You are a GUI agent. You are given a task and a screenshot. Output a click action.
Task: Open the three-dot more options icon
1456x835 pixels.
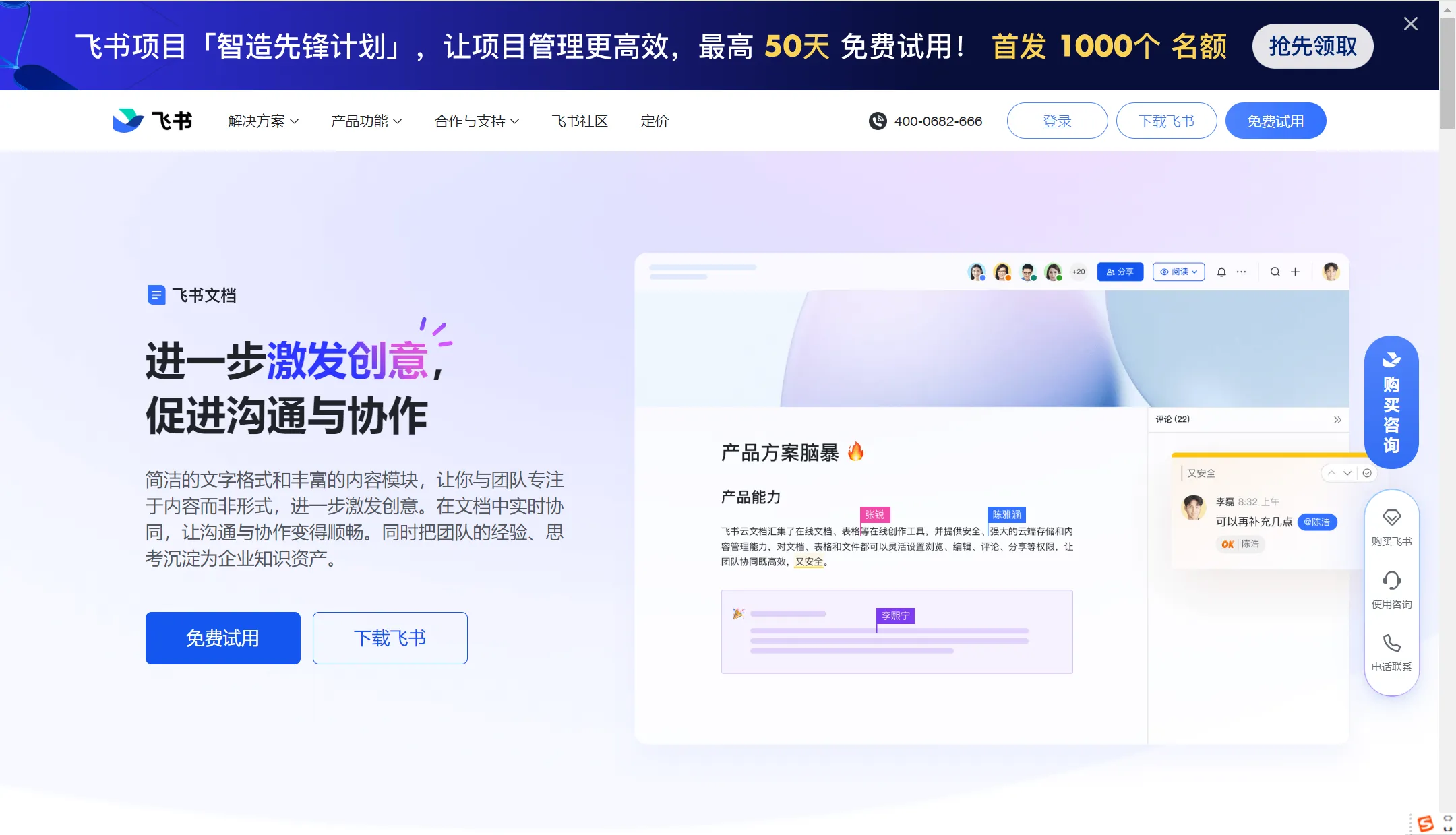[1242, 272]
